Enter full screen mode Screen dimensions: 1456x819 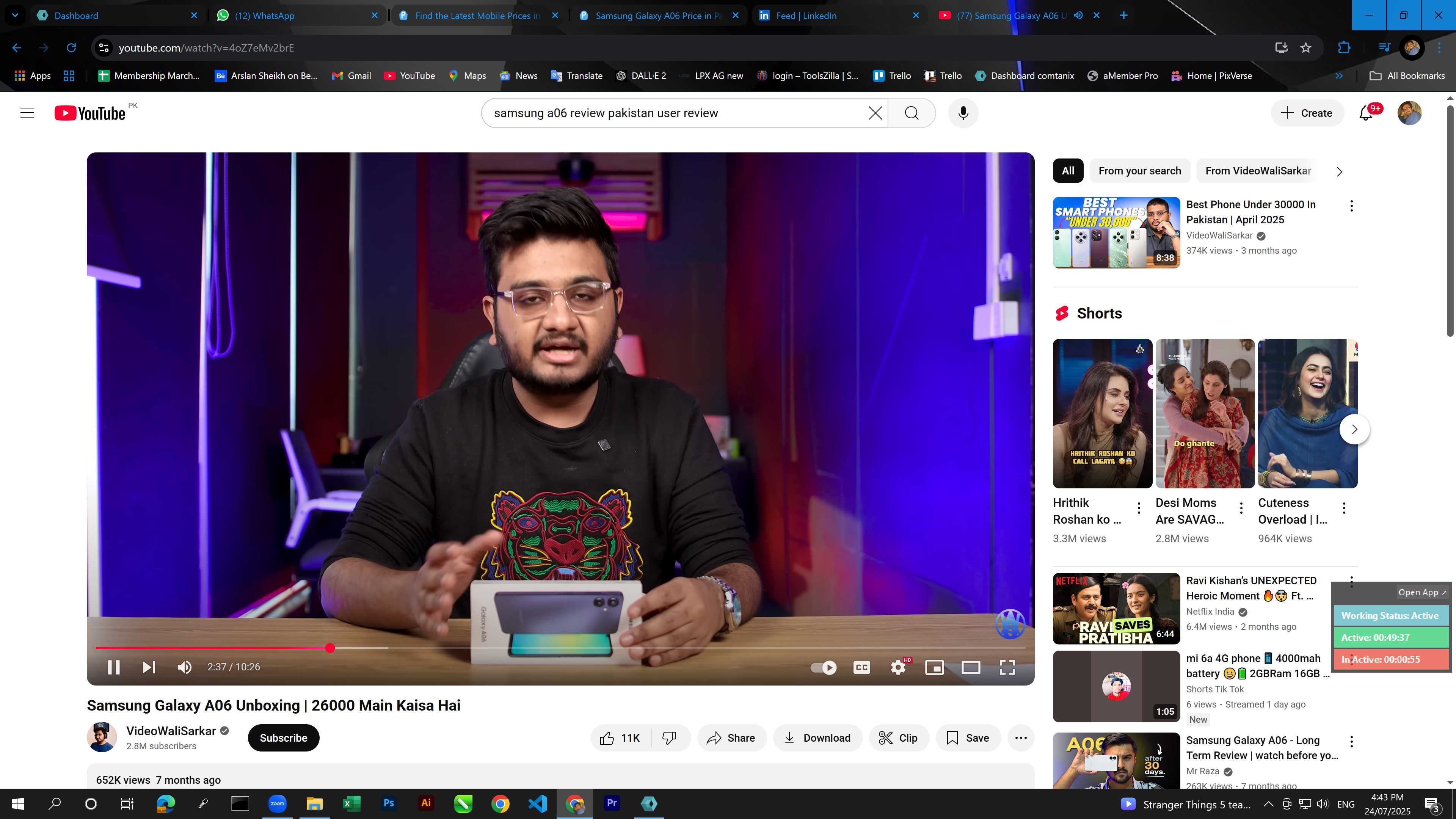point(1007,667)
